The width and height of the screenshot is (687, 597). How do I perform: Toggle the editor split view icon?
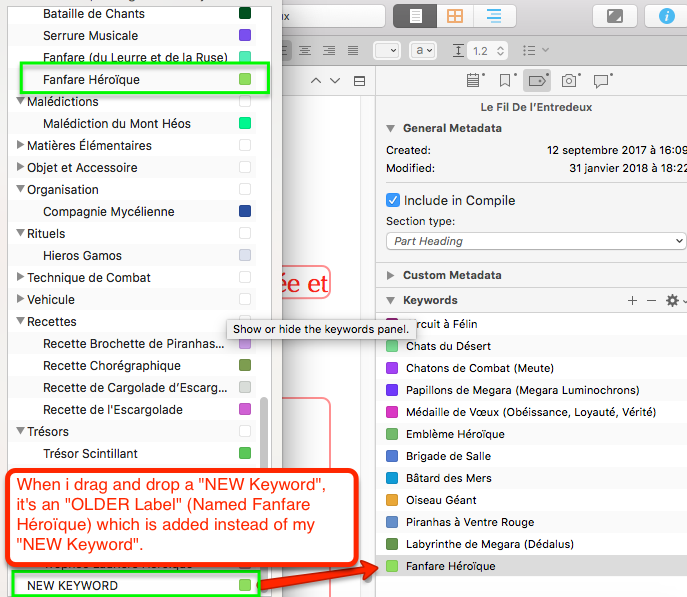coord(360,81)
